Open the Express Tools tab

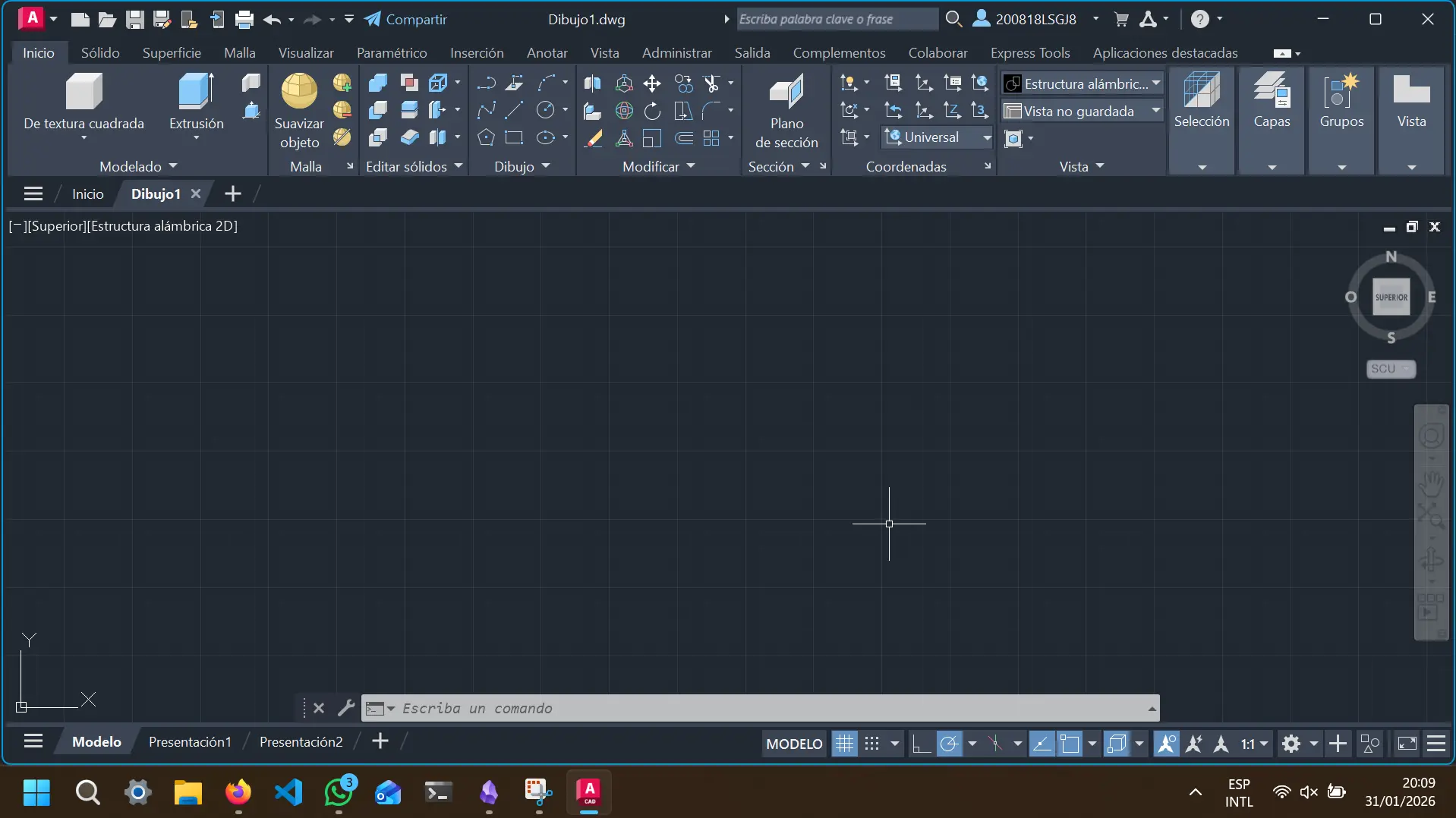click(1029, 52)
